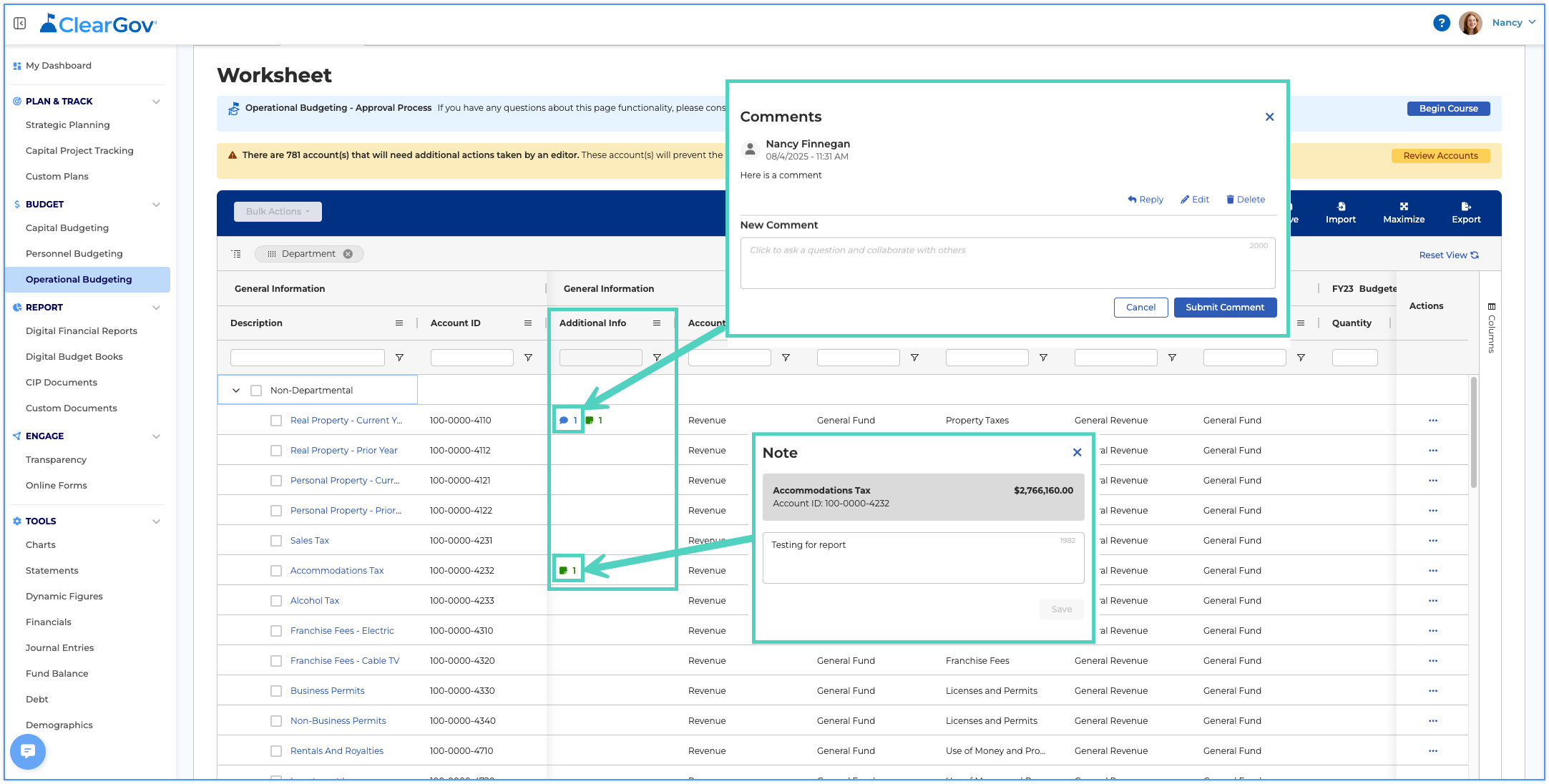
Task: Collapse the TOOLS sidebar section
Action: (156, 521)
